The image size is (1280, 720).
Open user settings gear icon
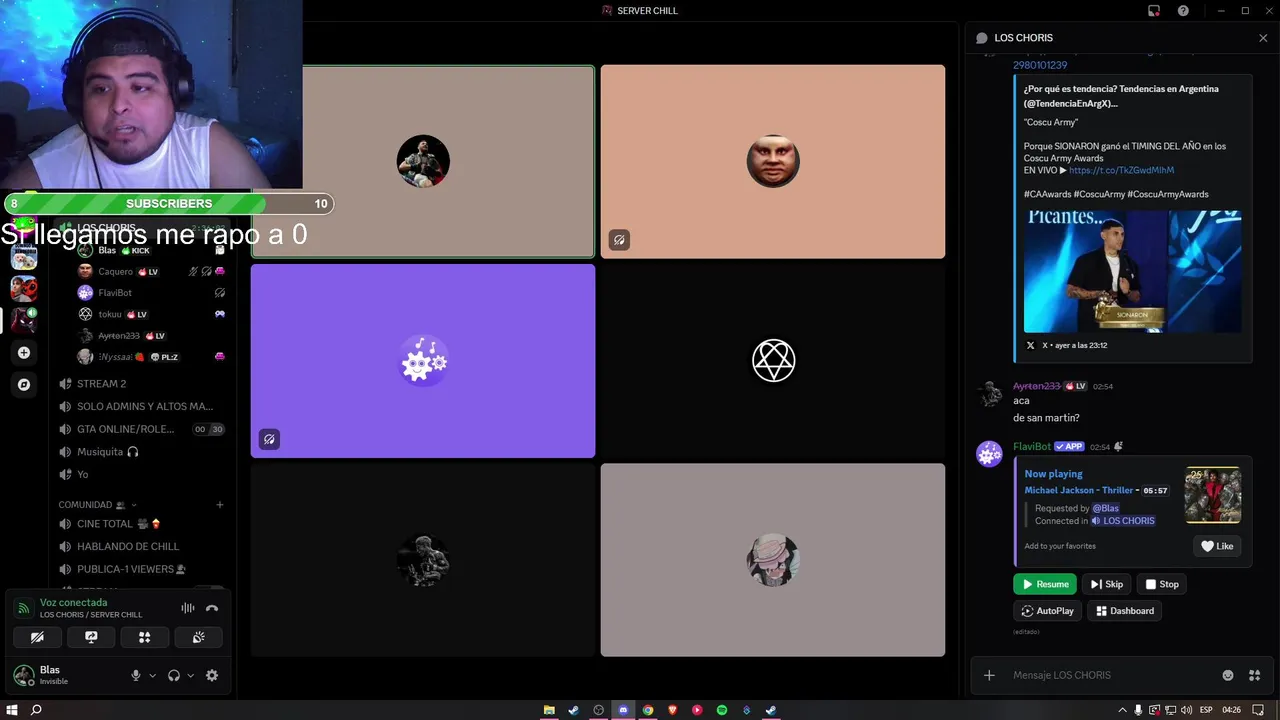(x=212, y=675)
